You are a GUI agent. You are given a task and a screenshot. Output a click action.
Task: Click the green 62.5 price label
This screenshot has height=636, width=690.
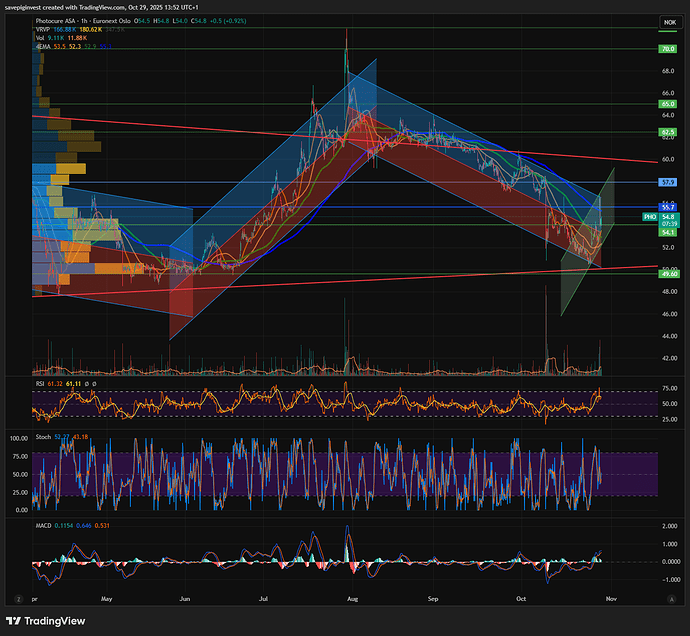667,131
